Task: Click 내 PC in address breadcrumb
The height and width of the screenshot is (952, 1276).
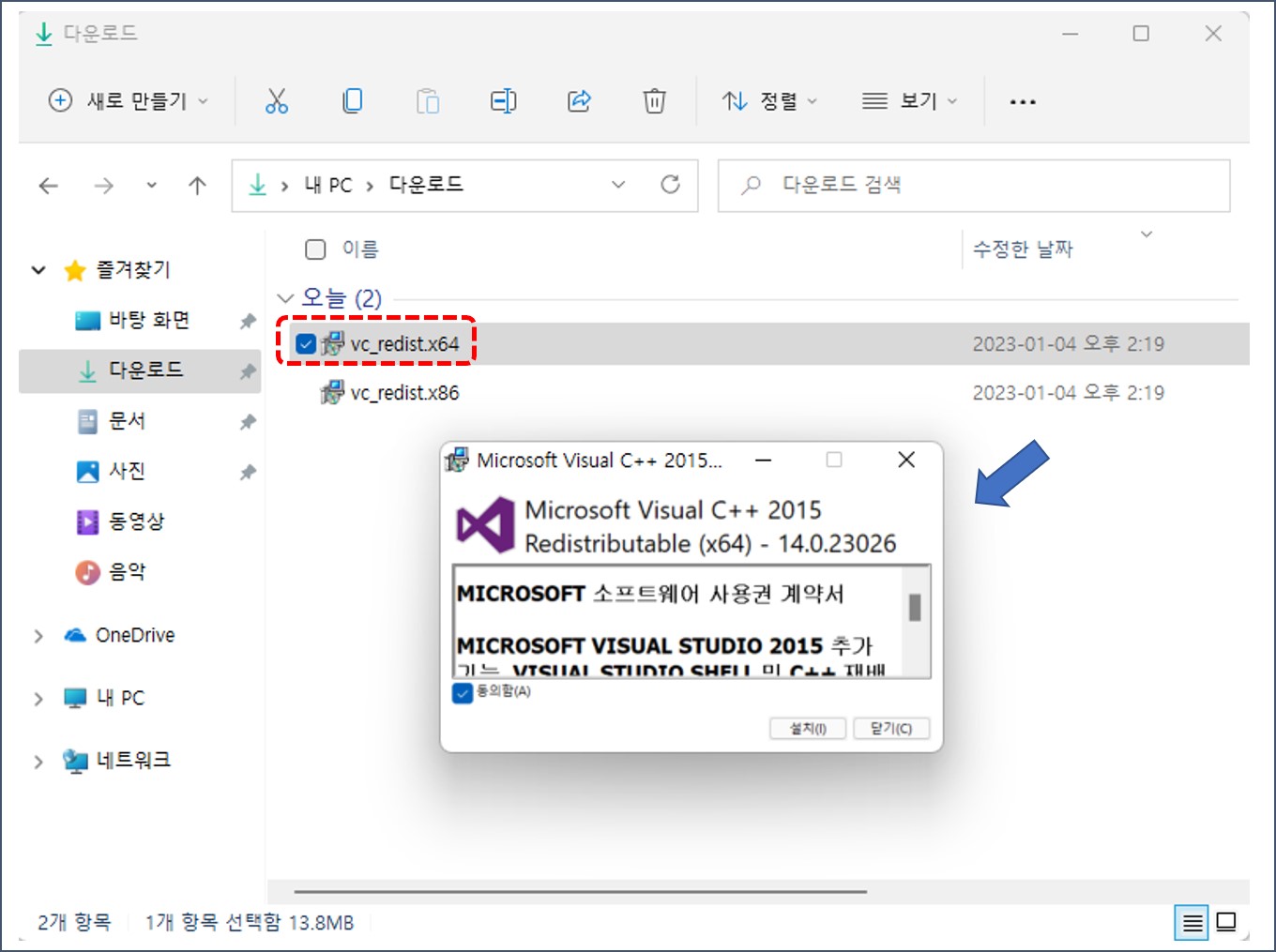Action: (x=327, y=185)
